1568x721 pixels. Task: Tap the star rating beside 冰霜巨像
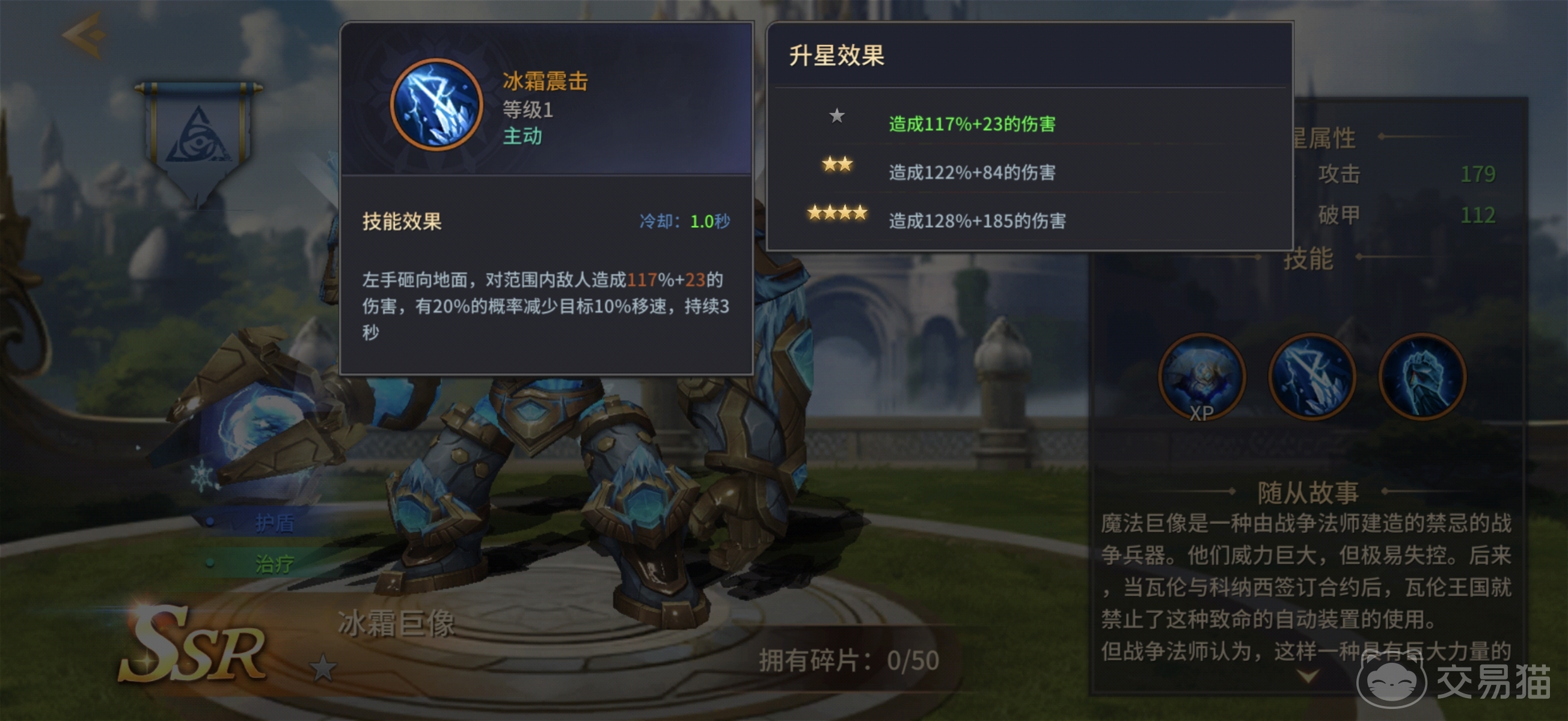[x=323, y=669]
